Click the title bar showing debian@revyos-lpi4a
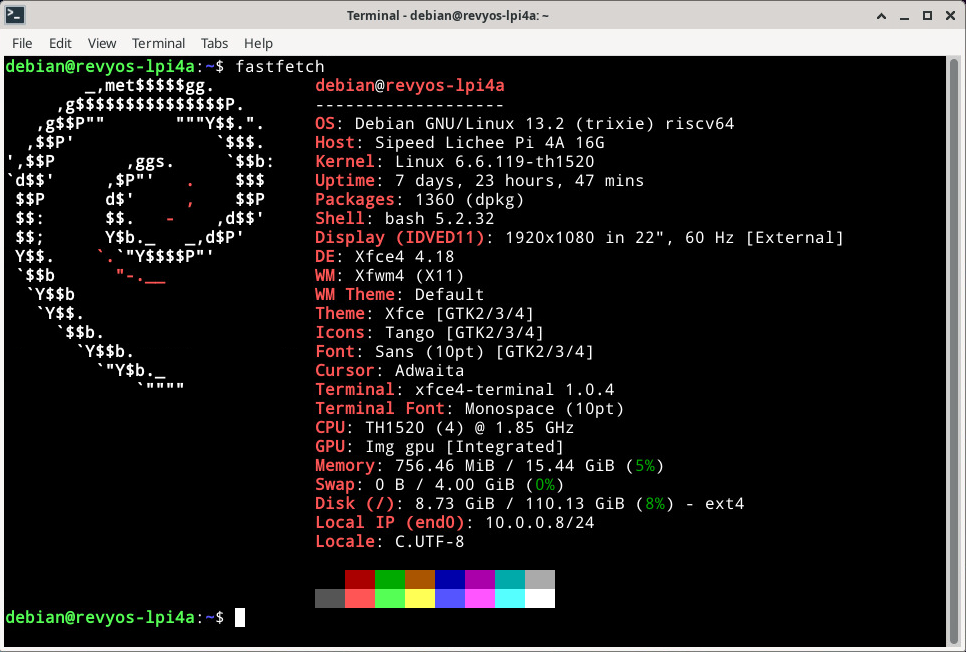 point(447,15)
